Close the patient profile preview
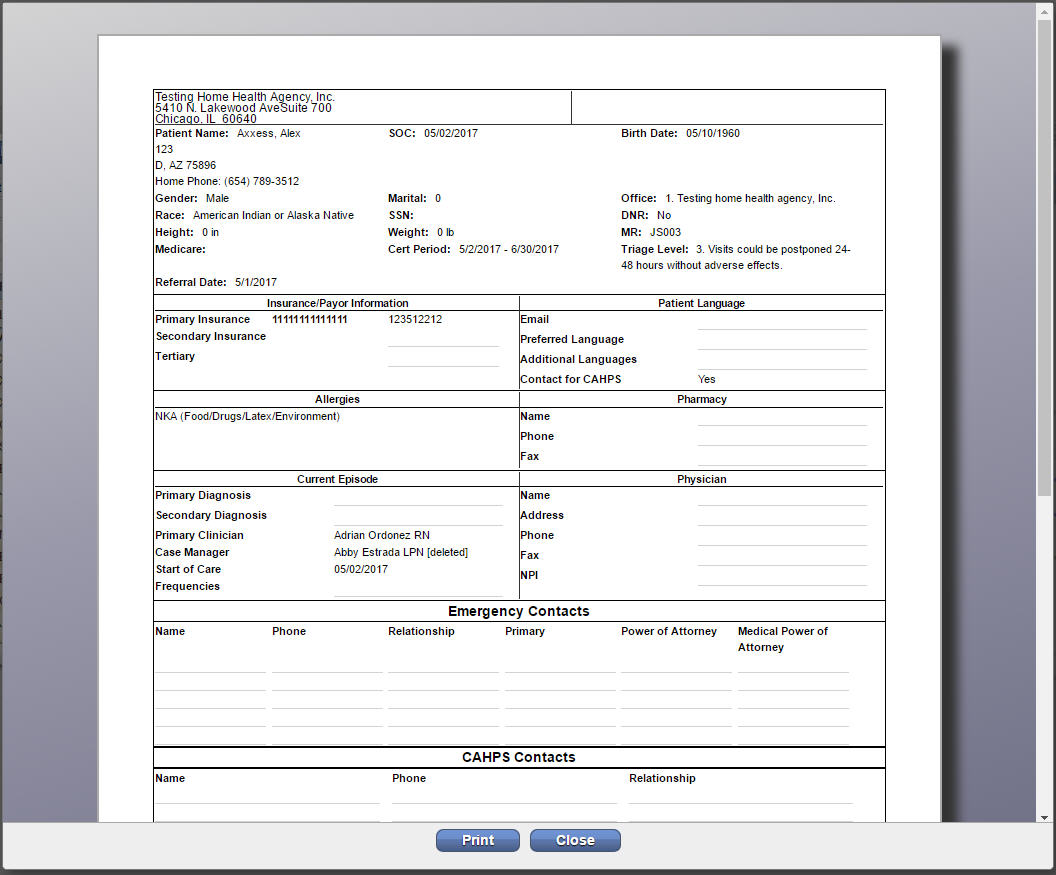 pos(574,840)
